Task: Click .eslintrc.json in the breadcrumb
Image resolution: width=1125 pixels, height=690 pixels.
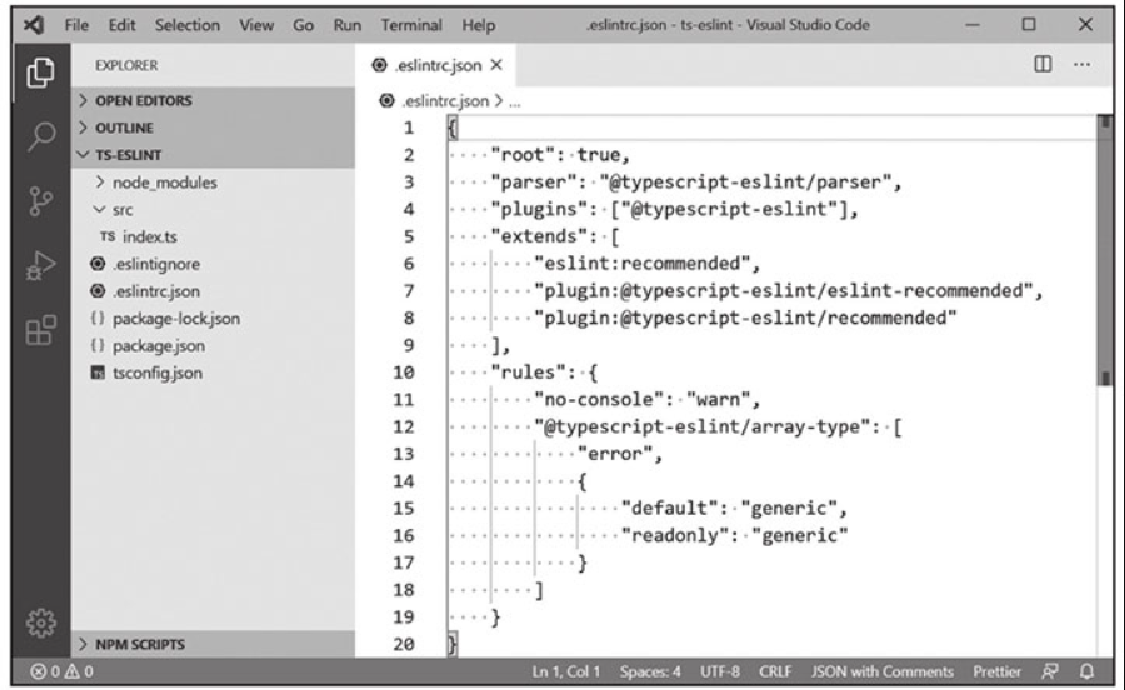Action: tap(446, 101)
